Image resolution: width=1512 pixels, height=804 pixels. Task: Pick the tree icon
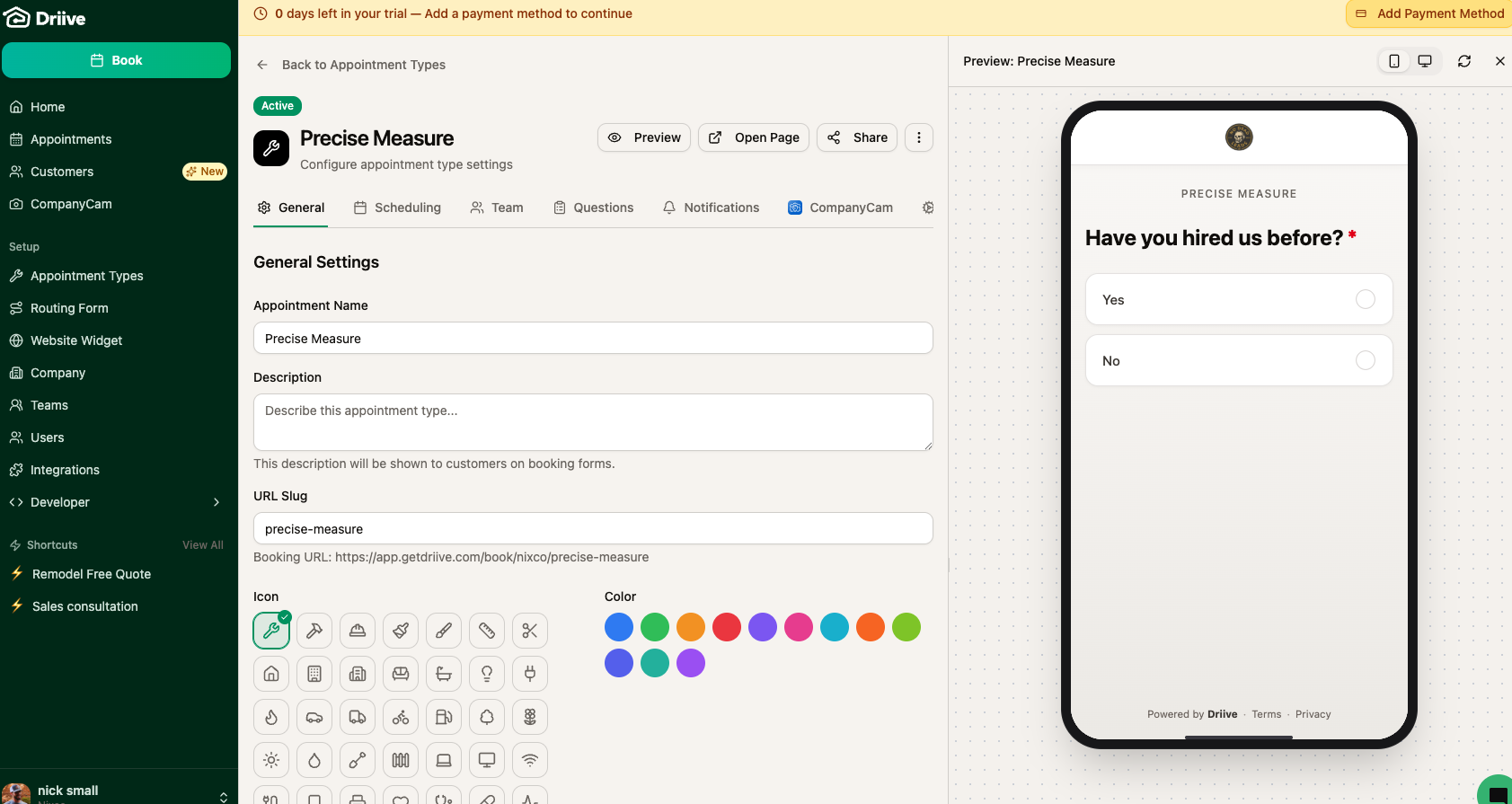click(x=487, y=717)
